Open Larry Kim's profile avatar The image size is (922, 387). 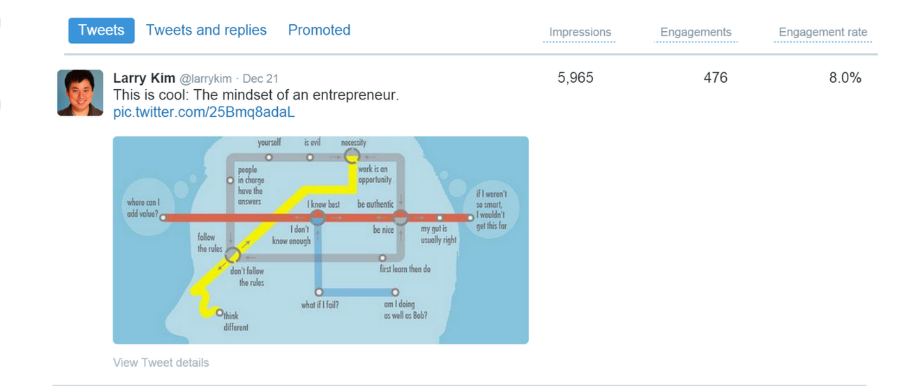[80, 93]
